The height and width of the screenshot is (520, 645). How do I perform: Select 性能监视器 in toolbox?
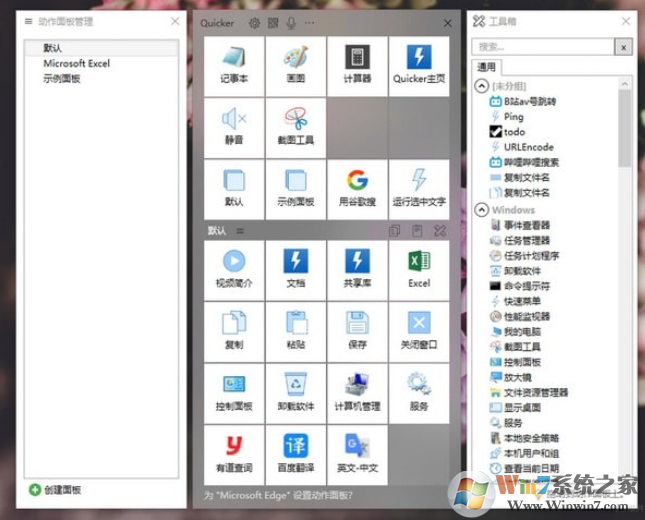click(x=520, y=316)
